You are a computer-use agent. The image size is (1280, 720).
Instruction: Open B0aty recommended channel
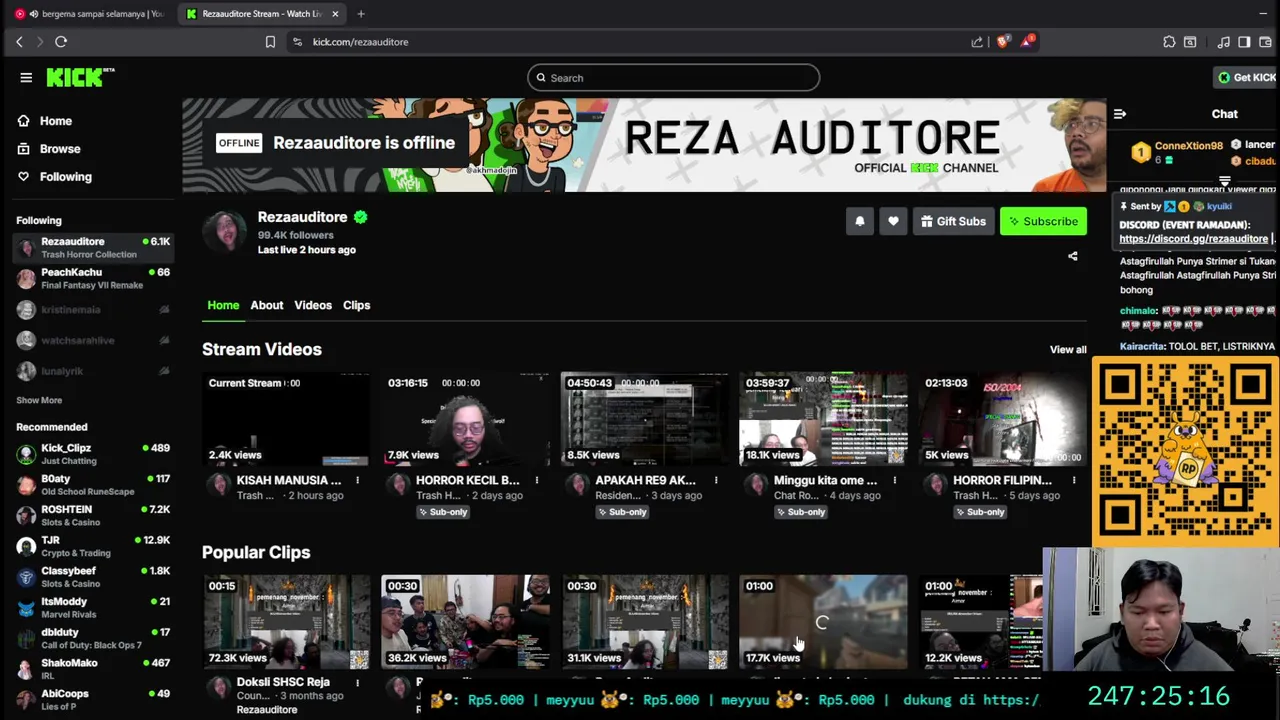pos(93,485)
